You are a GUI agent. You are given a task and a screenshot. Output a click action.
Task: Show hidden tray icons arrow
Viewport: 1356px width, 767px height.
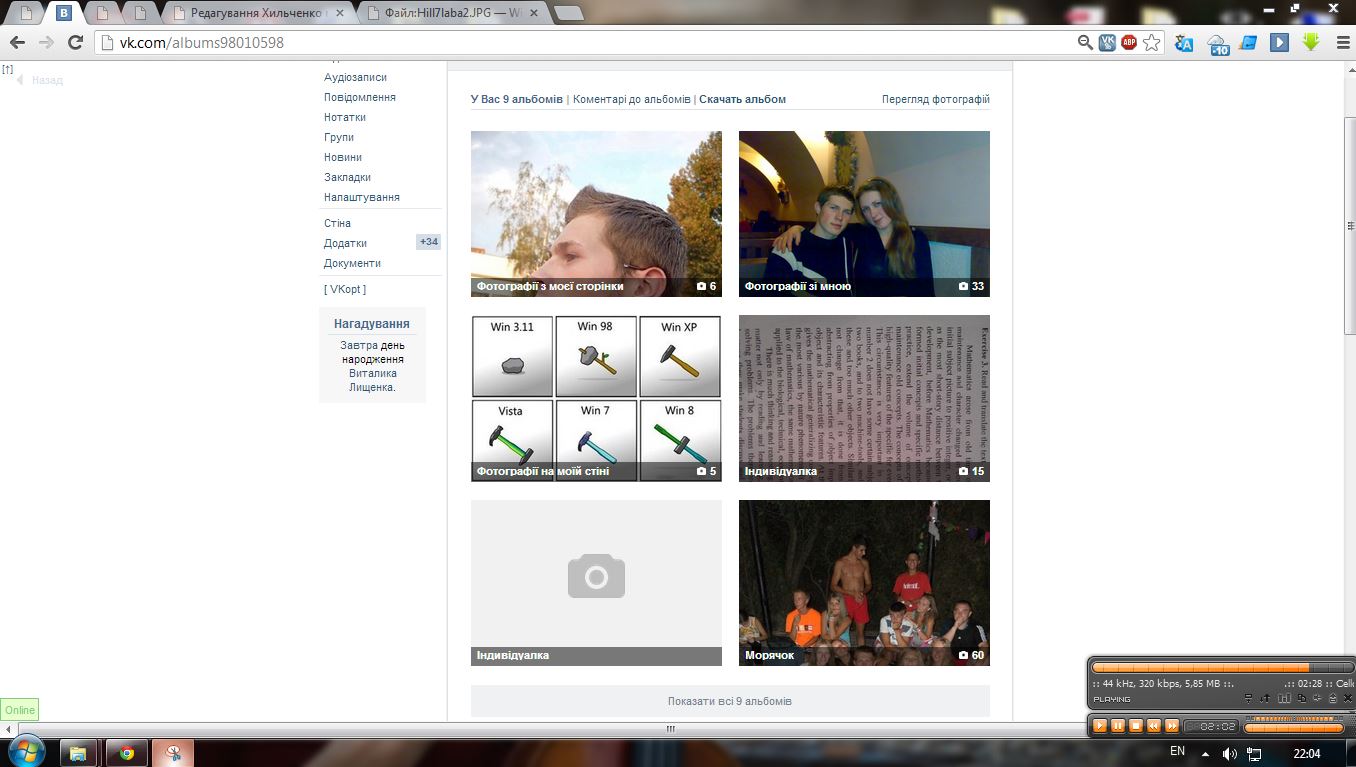coord(1205,753)
